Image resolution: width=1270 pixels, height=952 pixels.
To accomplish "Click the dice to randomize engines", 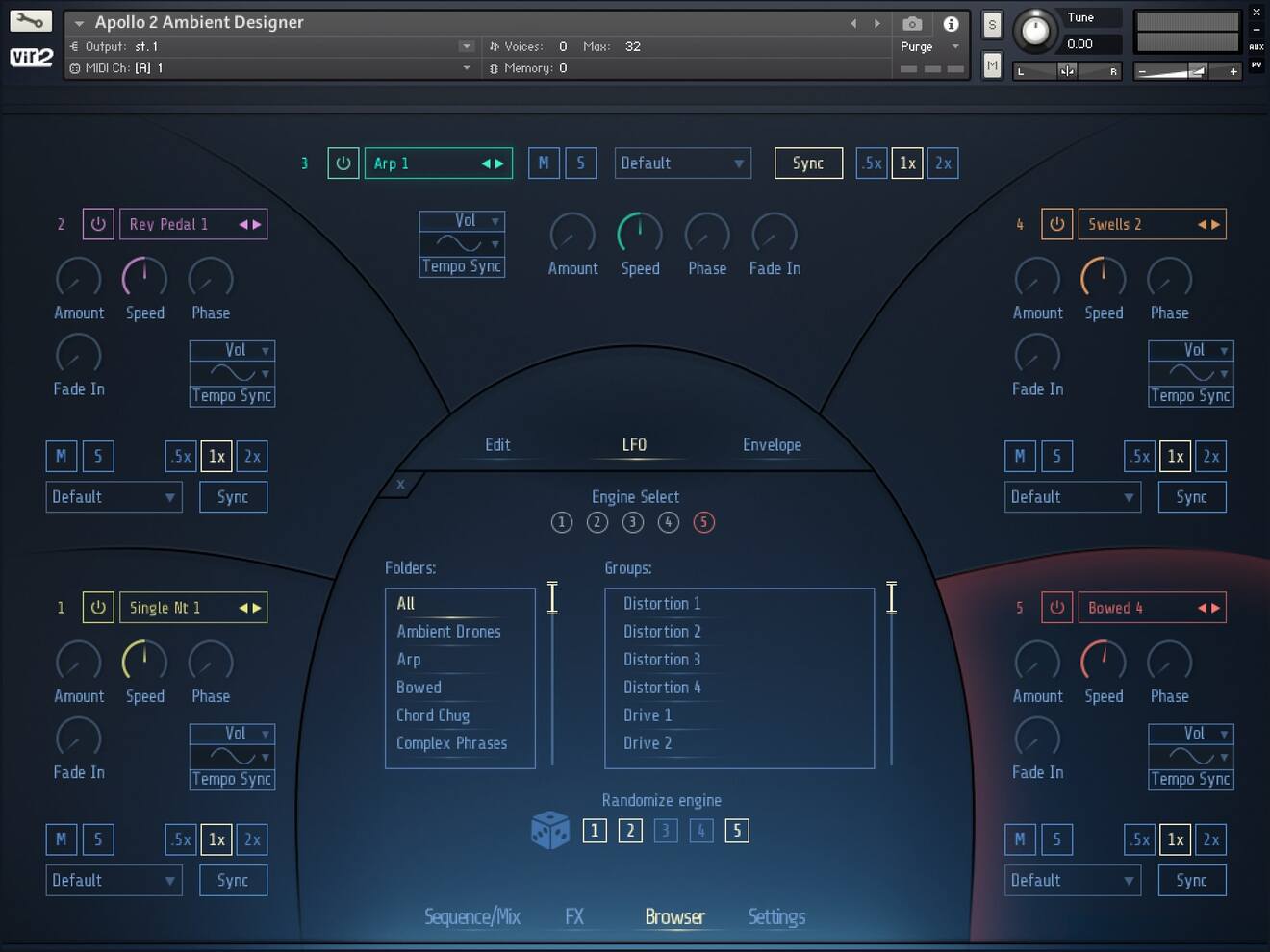I will coord(549,829).
